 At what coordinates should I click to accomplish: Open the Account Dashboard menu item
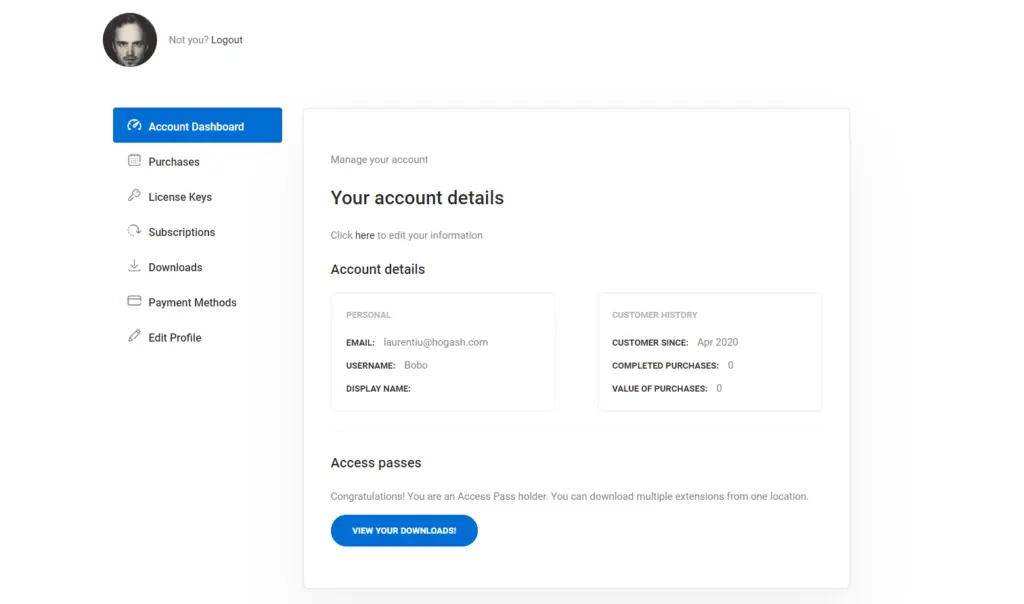coord(197,125)
